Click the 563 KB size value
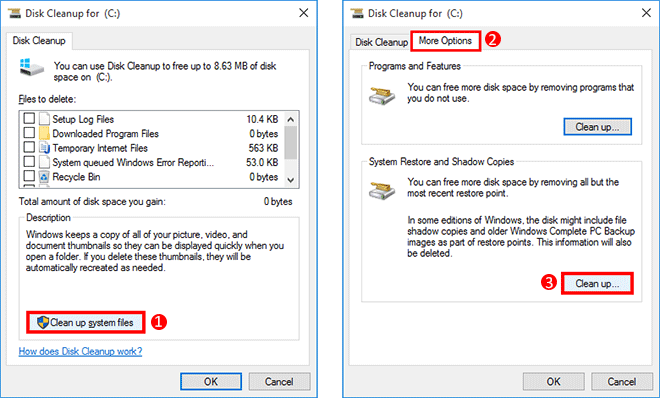 [x=263, y=148]
